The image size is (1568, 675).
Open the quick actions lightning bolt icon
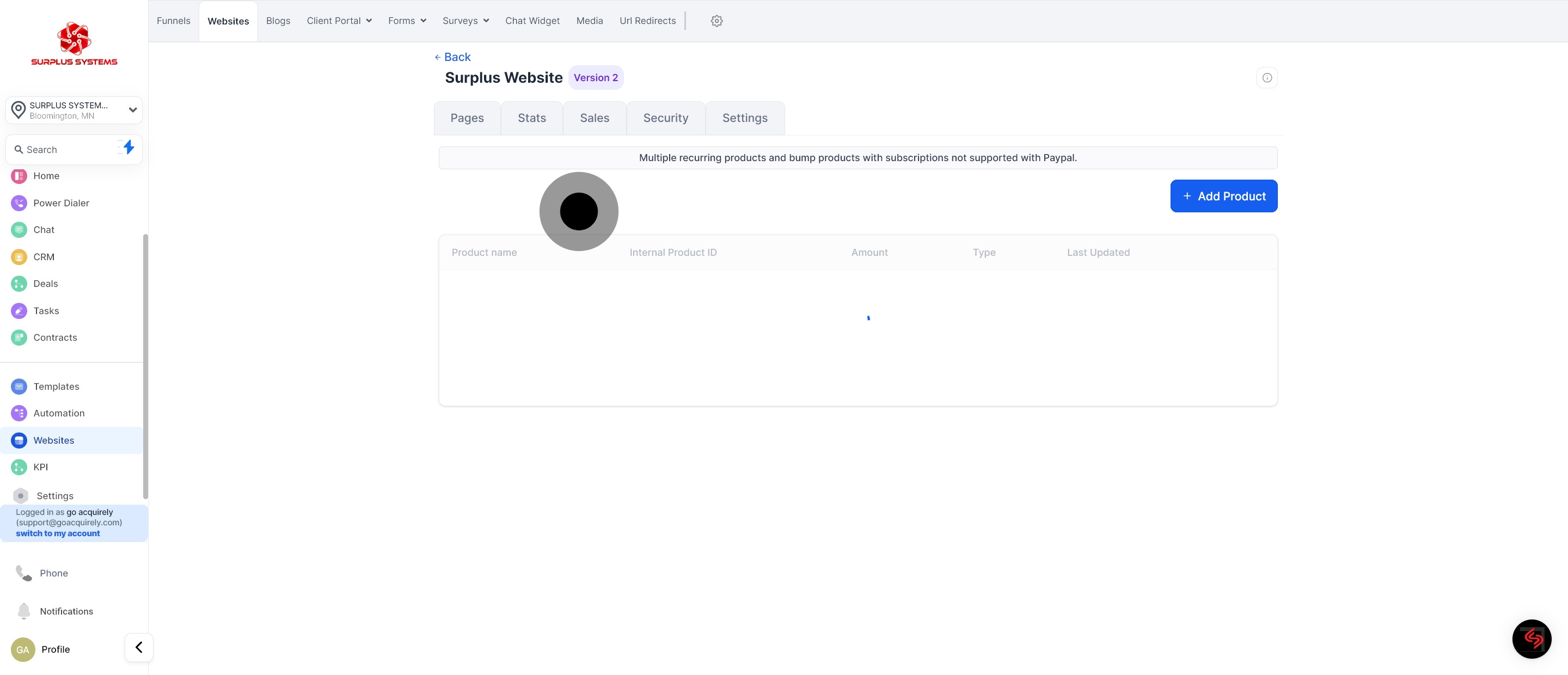[x=128, y=148]
